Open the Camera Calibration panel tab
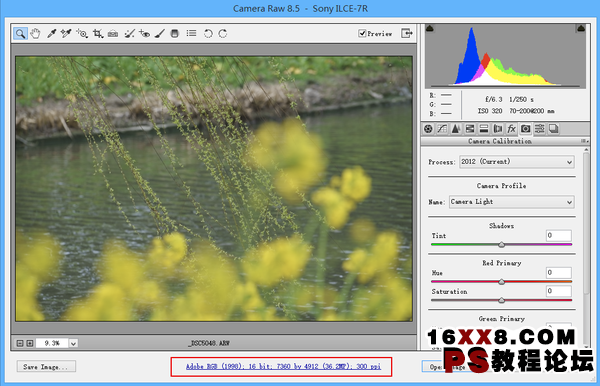This screenshot has height=386, width=600. coord(525,129)
